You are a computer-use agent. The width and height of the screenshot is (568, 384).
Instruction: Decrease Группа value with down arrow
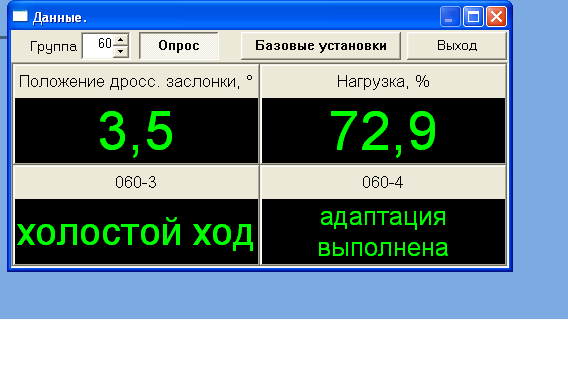[x=121, y=51]
